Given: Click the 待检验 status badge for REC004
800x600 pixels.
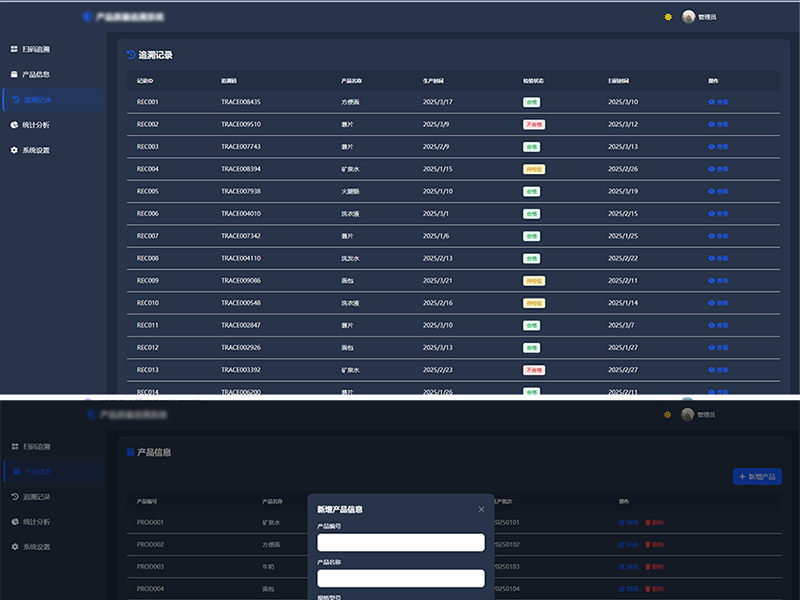Looking at the screenshot, I should [533, 169].
